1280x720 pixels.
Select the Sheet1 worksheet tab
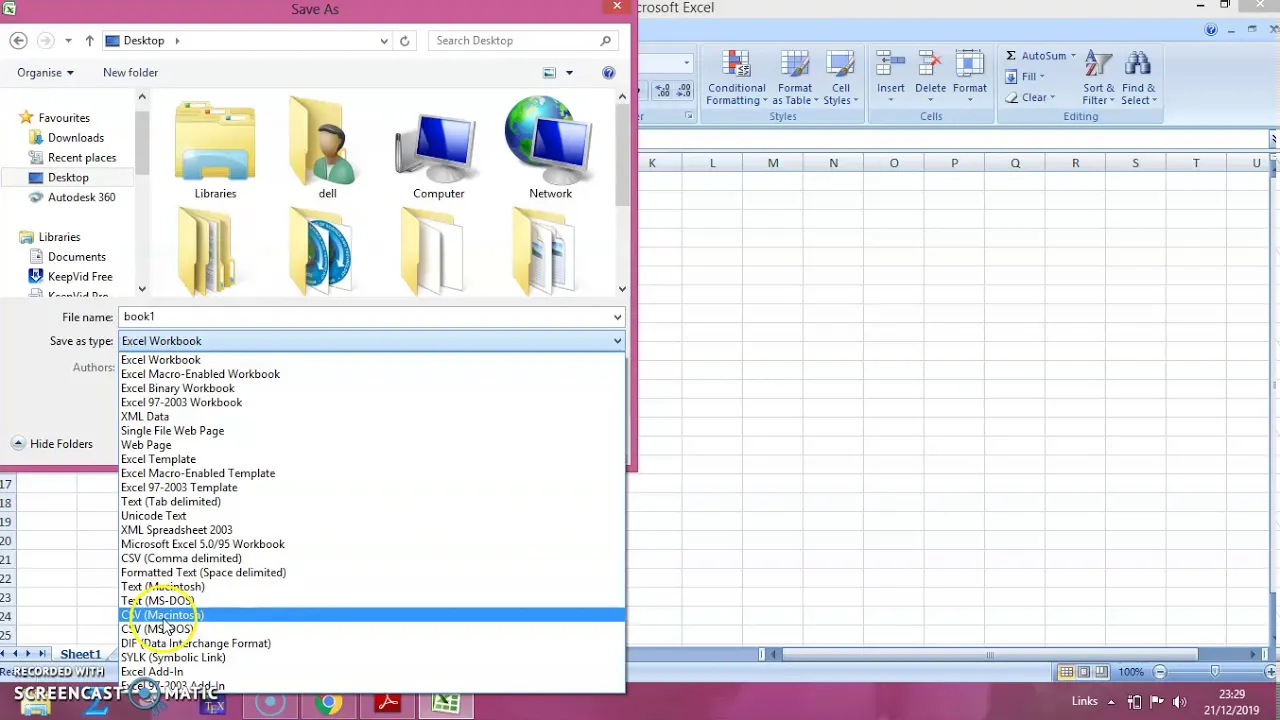tap(80, 654)
